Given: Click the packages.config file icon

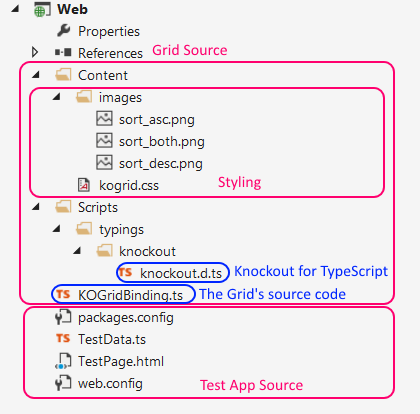Looking at the screenshot, I should pos(63,317).
